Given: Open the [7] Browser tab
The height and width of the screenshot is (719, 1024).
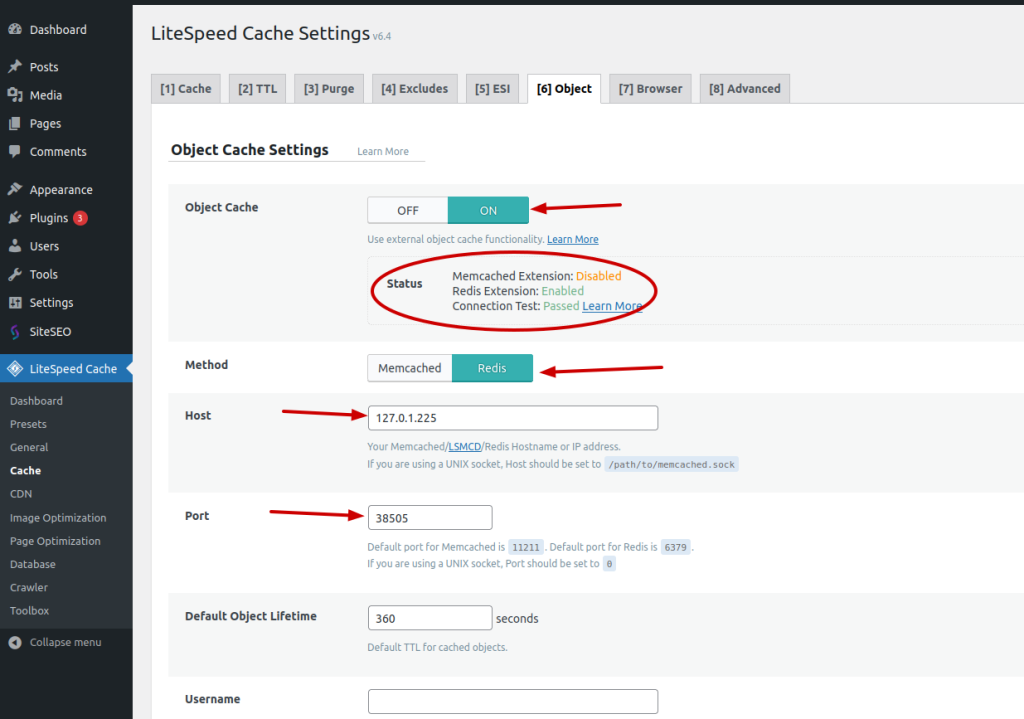Looking at the screenshot, I should click(x=650, y=89).
